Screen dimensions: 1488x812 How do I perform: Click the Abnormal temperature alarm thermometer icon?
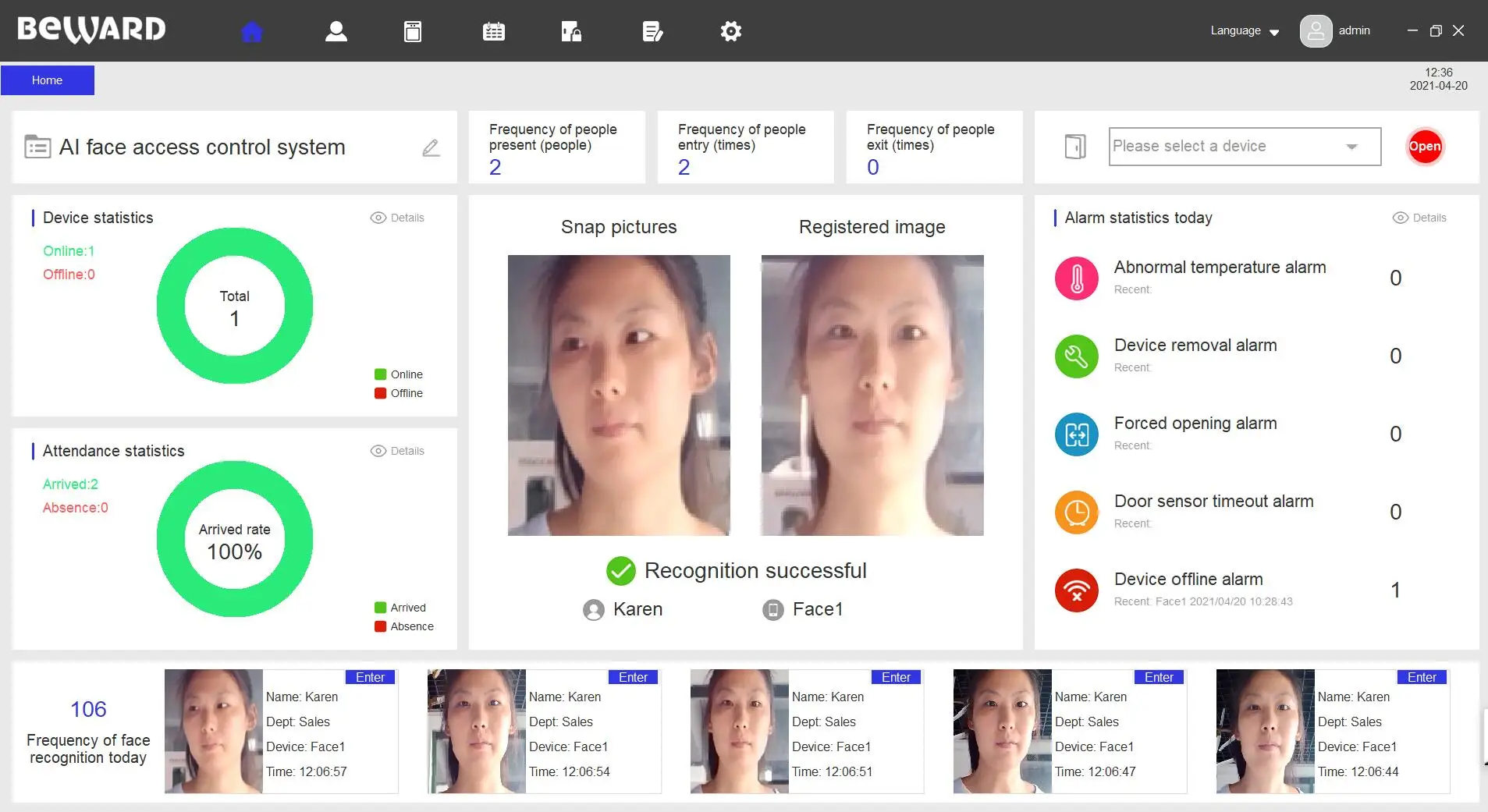tap(1077, 278)
